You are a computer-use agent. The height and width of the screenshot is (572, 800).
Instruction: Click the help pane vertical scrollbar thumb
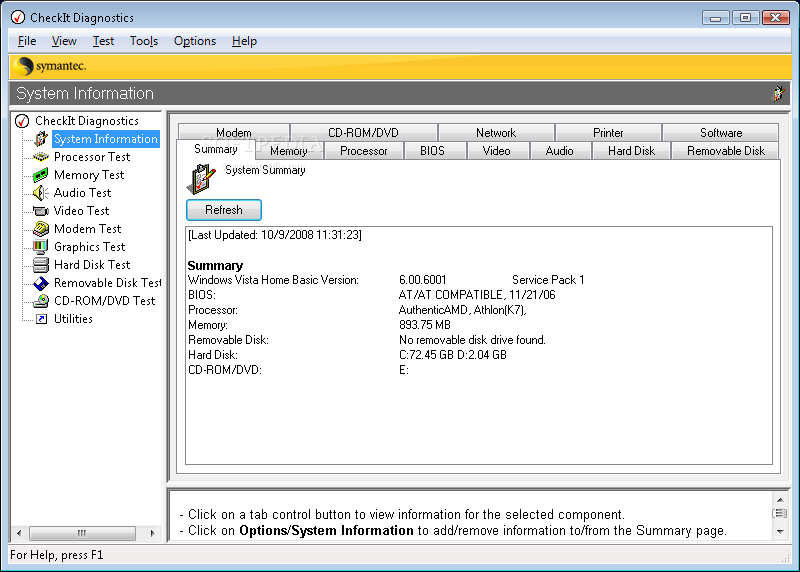point(780,513)
